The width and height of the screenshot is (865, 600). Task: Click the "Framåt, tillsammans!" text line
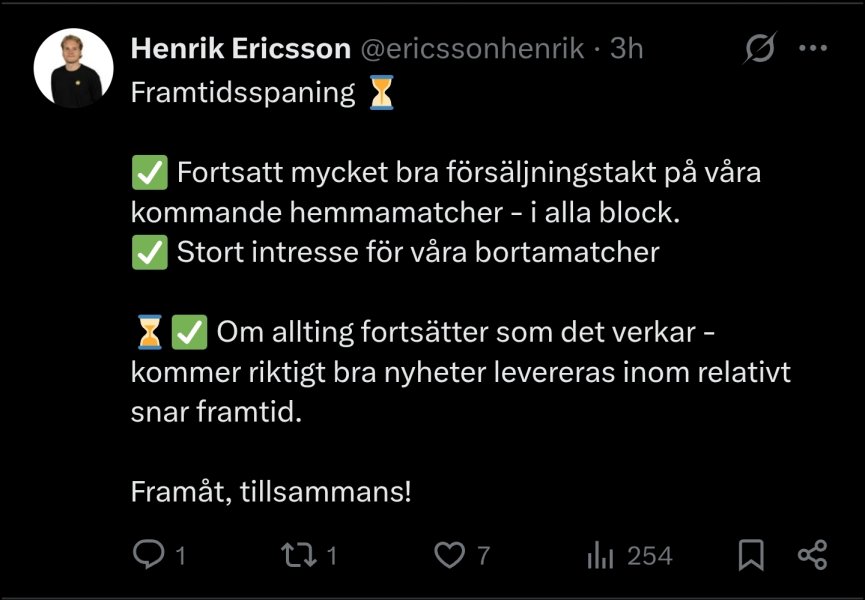(x=271, y=492)
